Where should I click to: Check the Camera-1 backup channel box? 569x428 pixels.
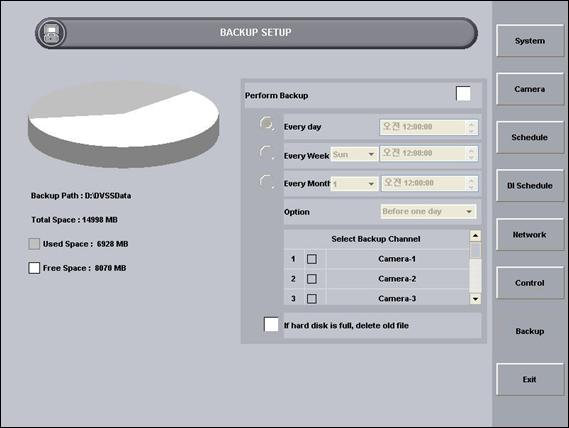click(312, 259)
